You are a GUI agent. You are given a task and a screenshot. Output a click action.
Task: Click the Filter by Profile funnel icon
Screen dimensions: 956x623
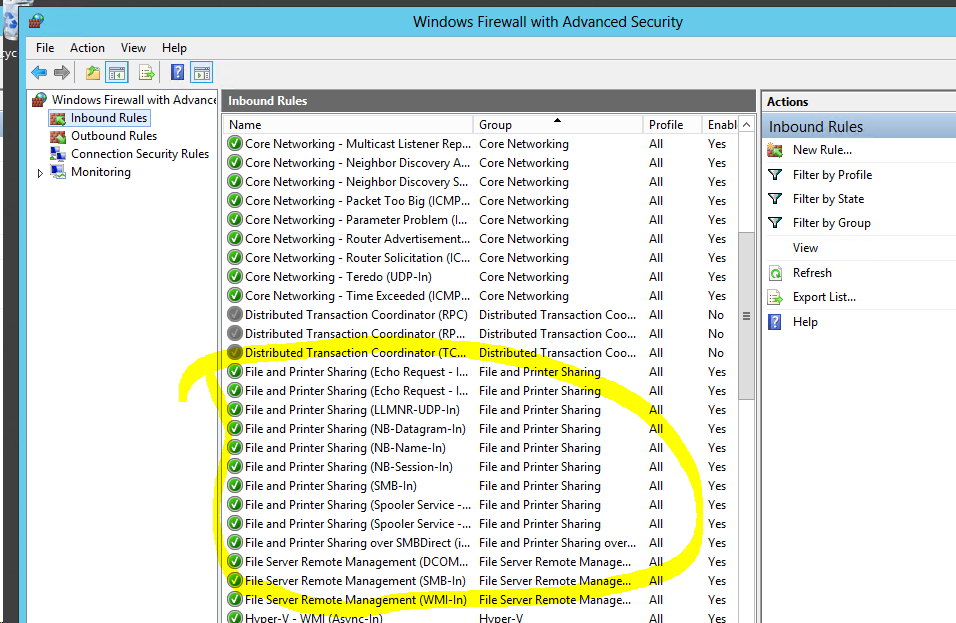click(775, 175)
